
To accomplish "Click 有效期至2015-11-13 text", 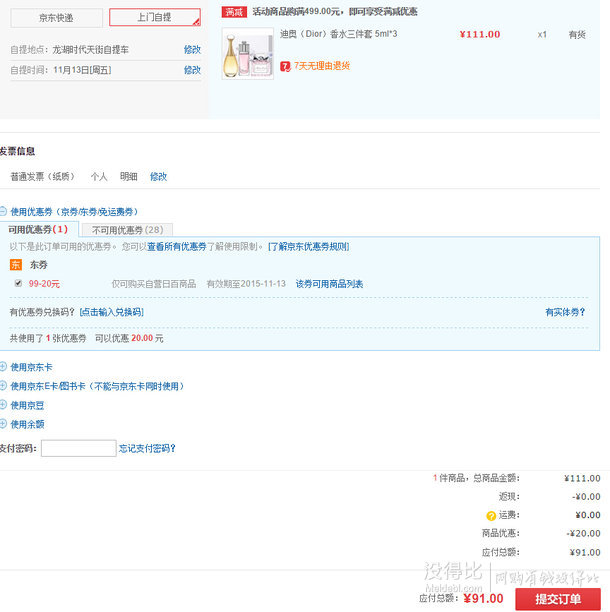I will tap(246, 284).
